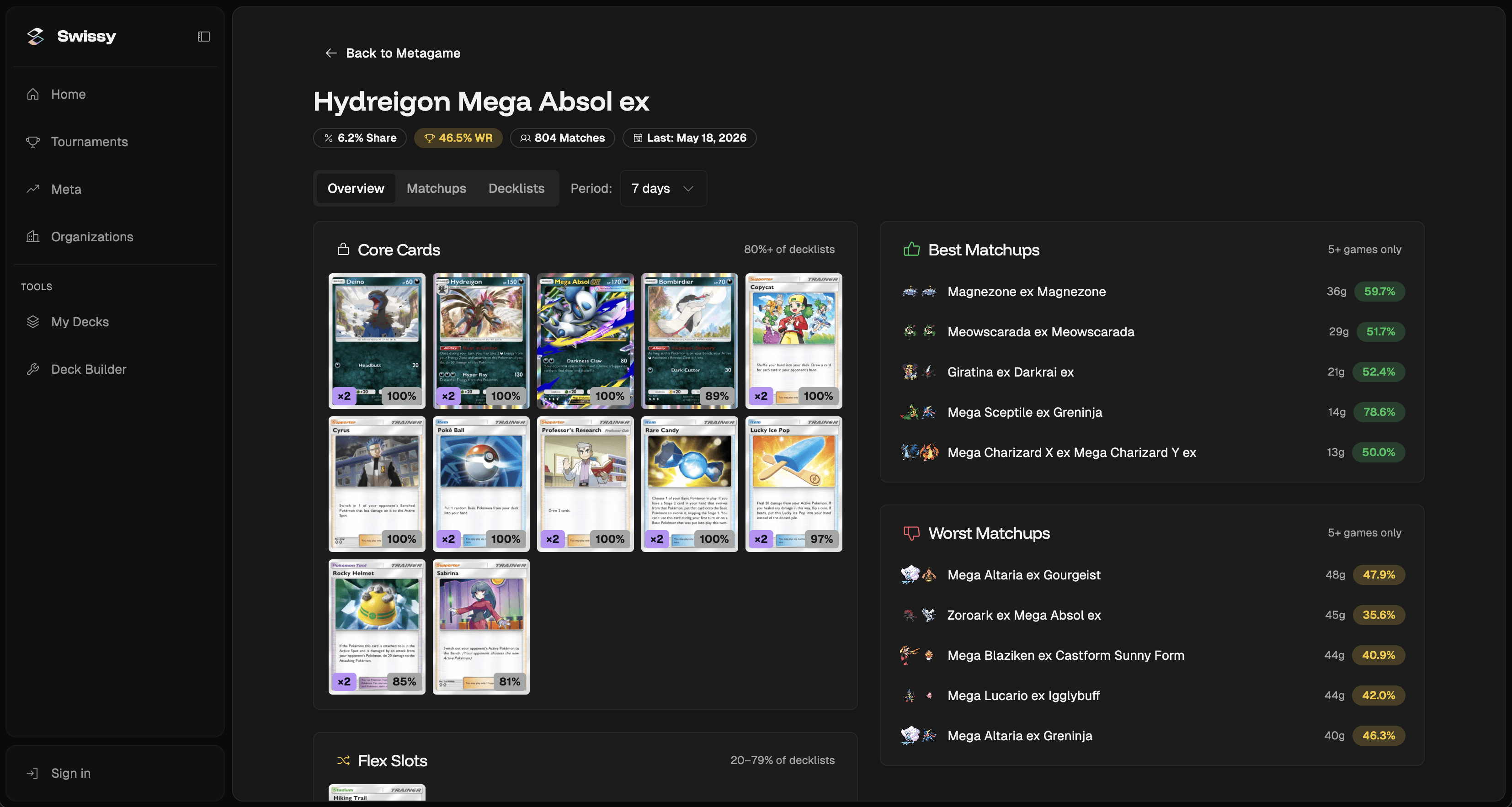Collapse the sidebar panel toggle

point(204,37)
